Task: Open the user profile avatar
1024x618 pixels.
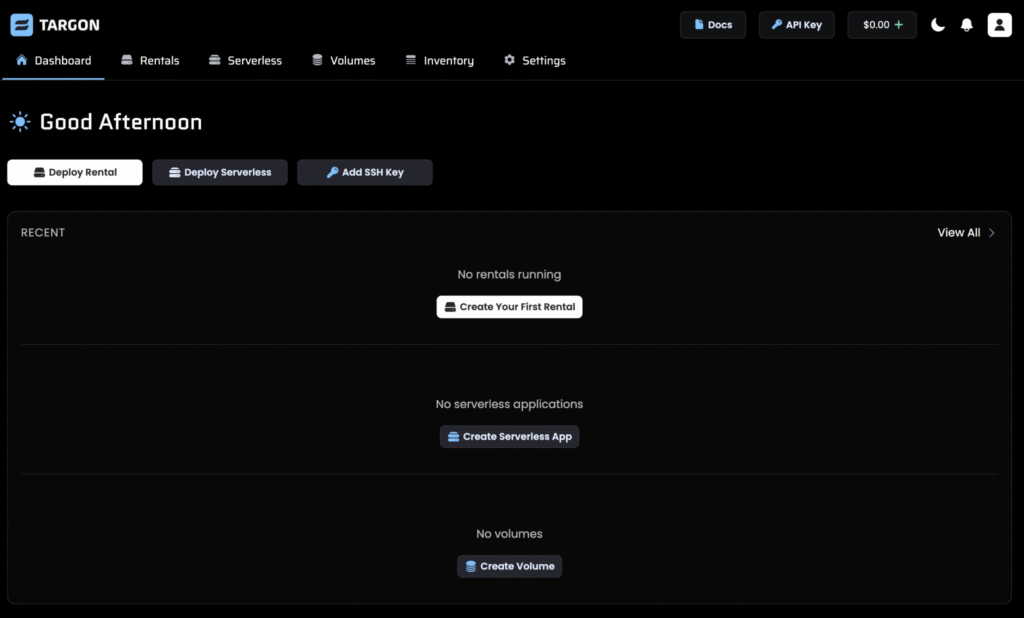Action: [x=999, y=25]
